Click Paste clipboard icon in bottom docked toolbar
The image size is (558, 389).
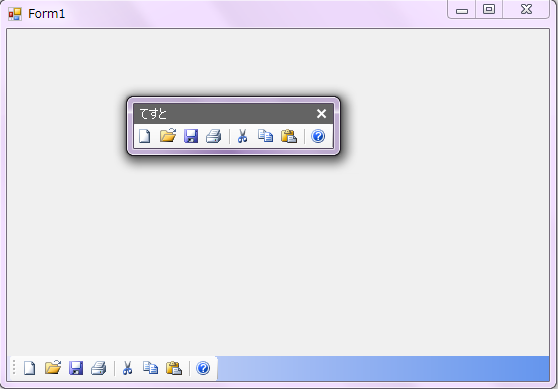pos(174,368)
